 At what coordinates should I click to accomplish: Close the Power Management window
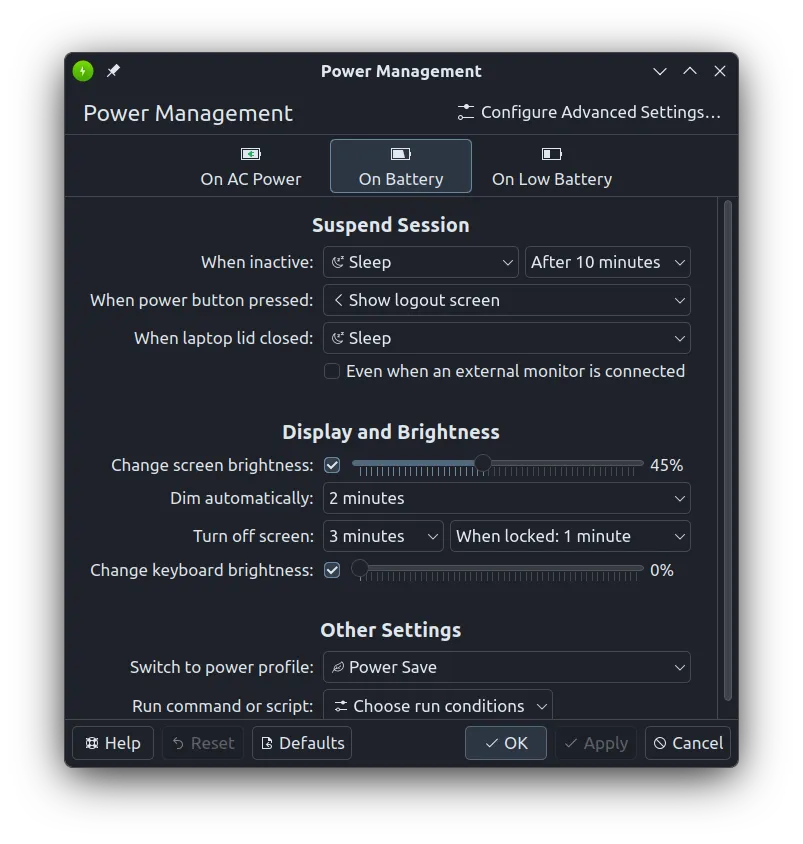pyautogui.click(x=720, y=71)
